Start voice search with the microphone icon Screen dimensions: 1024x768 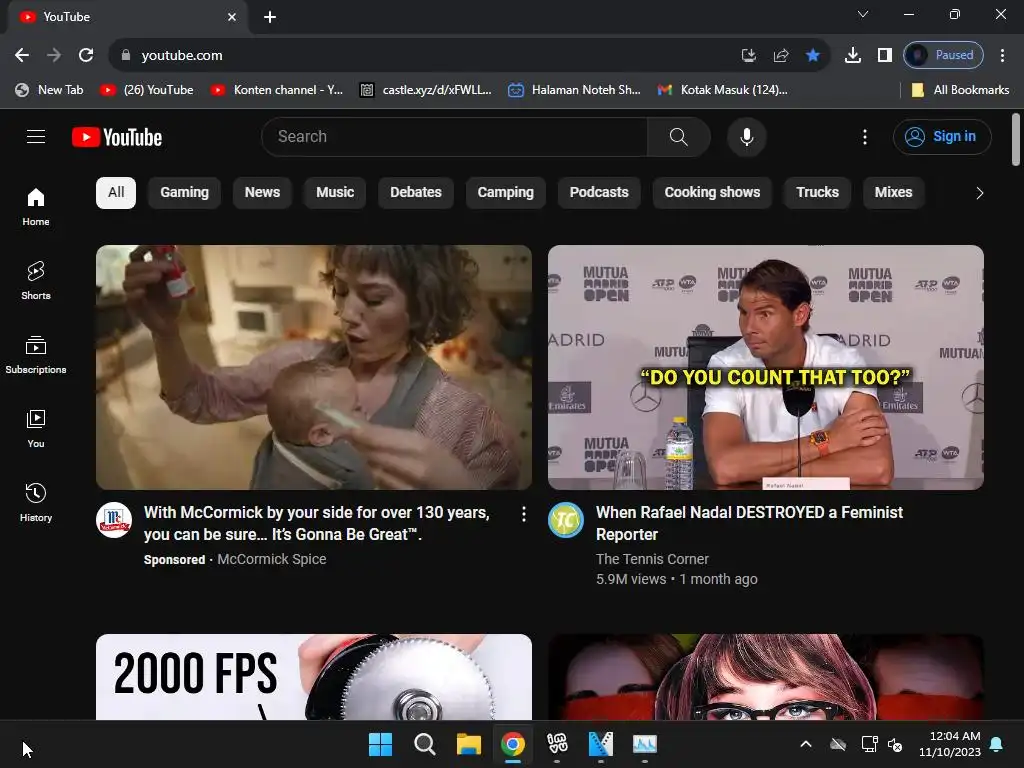[746, 136]
